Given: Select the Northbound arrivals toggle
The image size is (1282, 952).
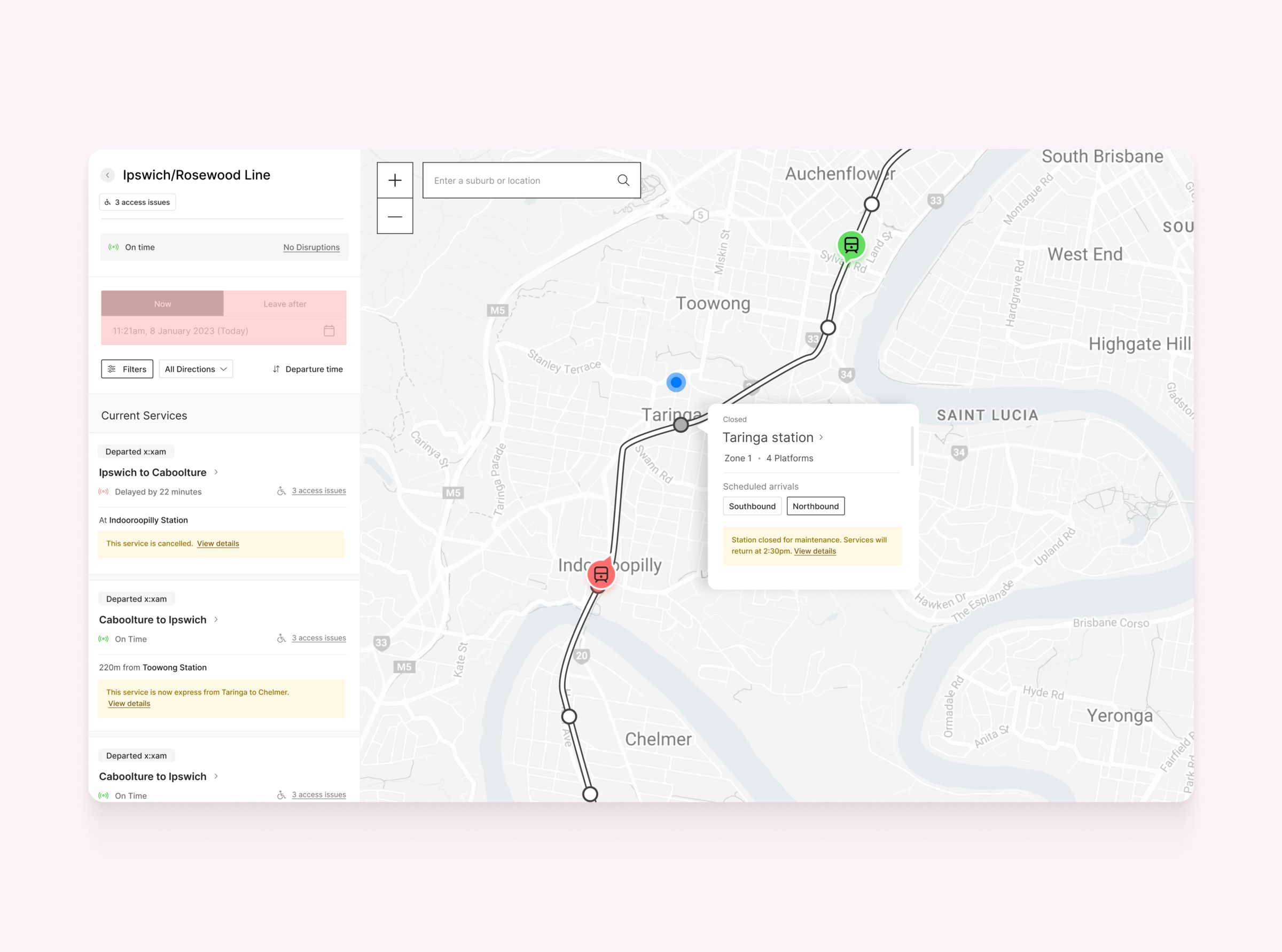Looking at the screenshot, I should point(815,506).
